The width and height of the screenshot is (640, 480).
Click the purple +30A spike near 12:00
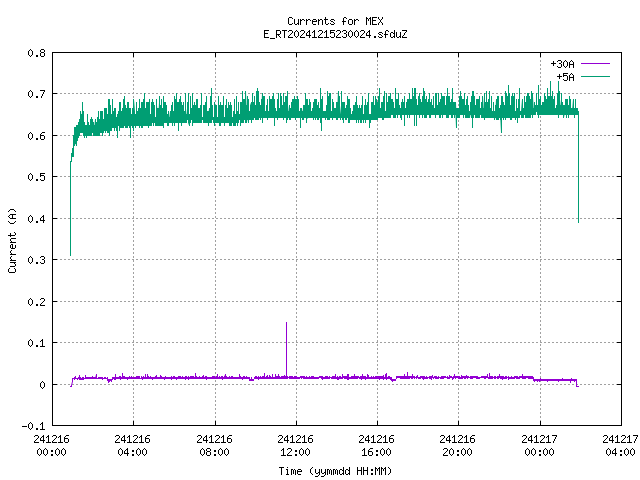286,349
